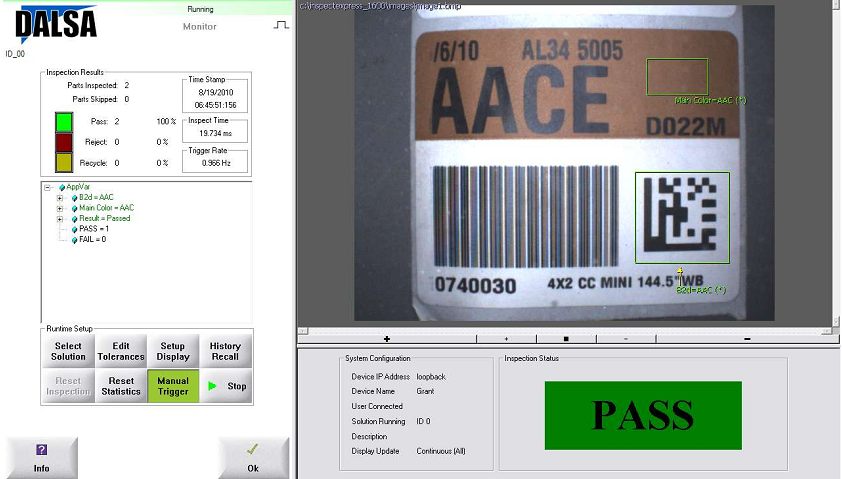
Task: Click the image file path text
Action: [x=380, y=6]
